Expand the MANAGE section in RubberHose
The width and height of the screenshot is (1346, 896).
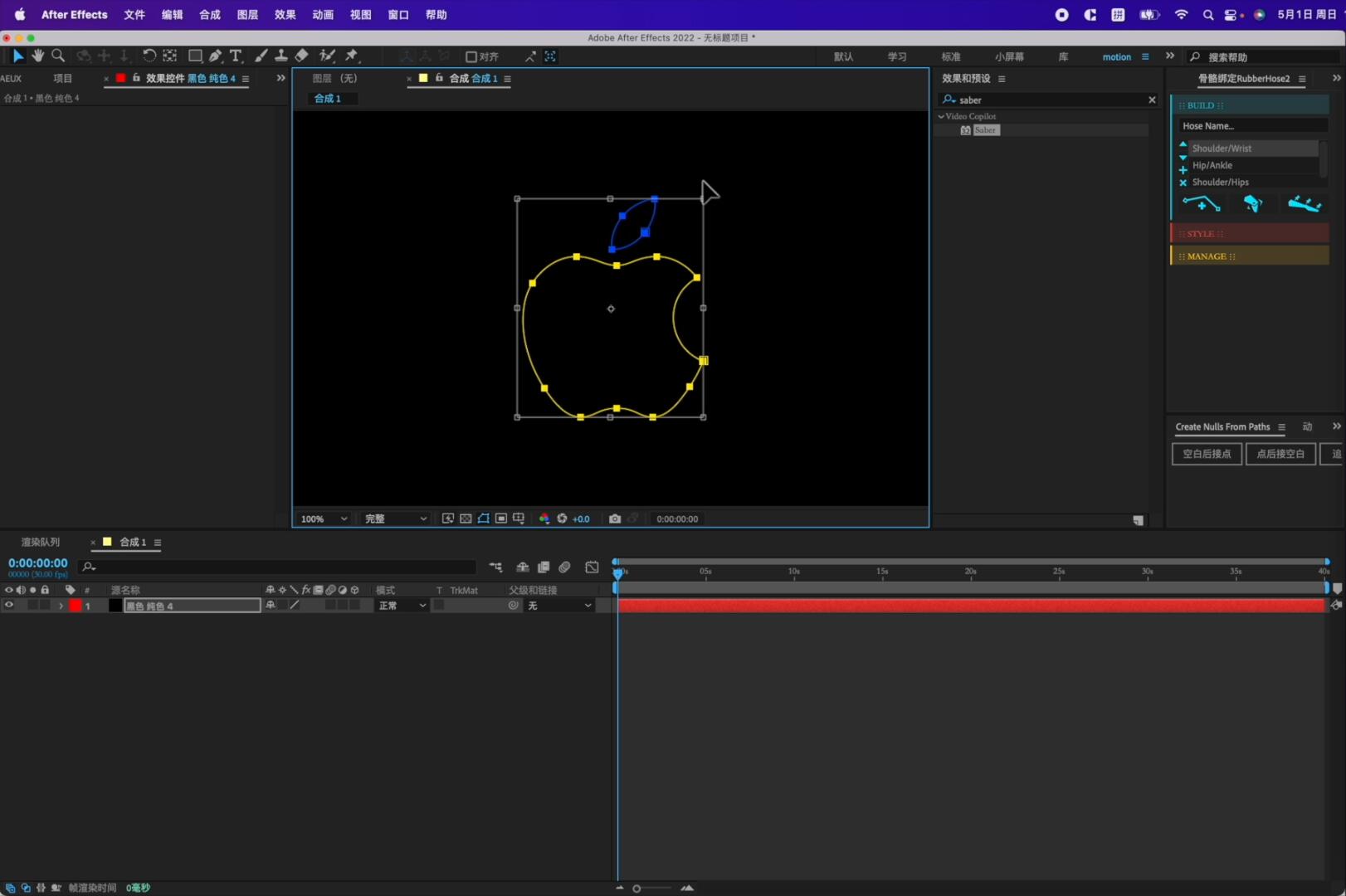pos(1250,256)
